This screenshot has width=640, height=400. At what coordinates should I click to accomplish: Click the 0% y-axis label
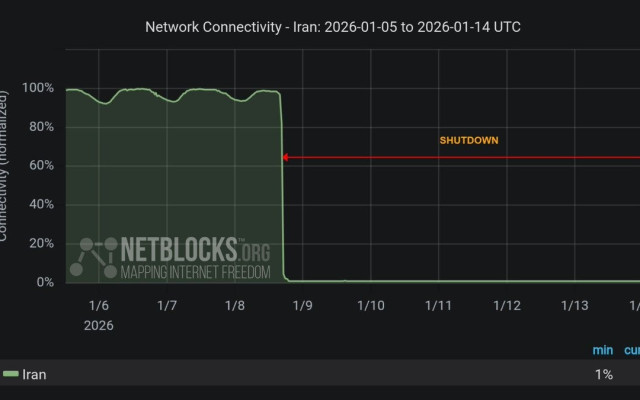(x=43, y=282)
